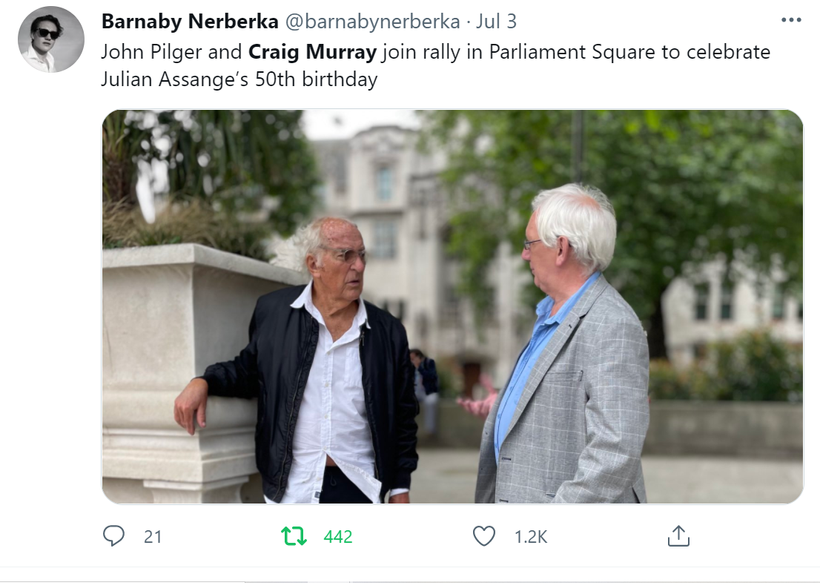Click the 'Parliament Square to celebrate' text
820x583 pixels.
(630, 52)
